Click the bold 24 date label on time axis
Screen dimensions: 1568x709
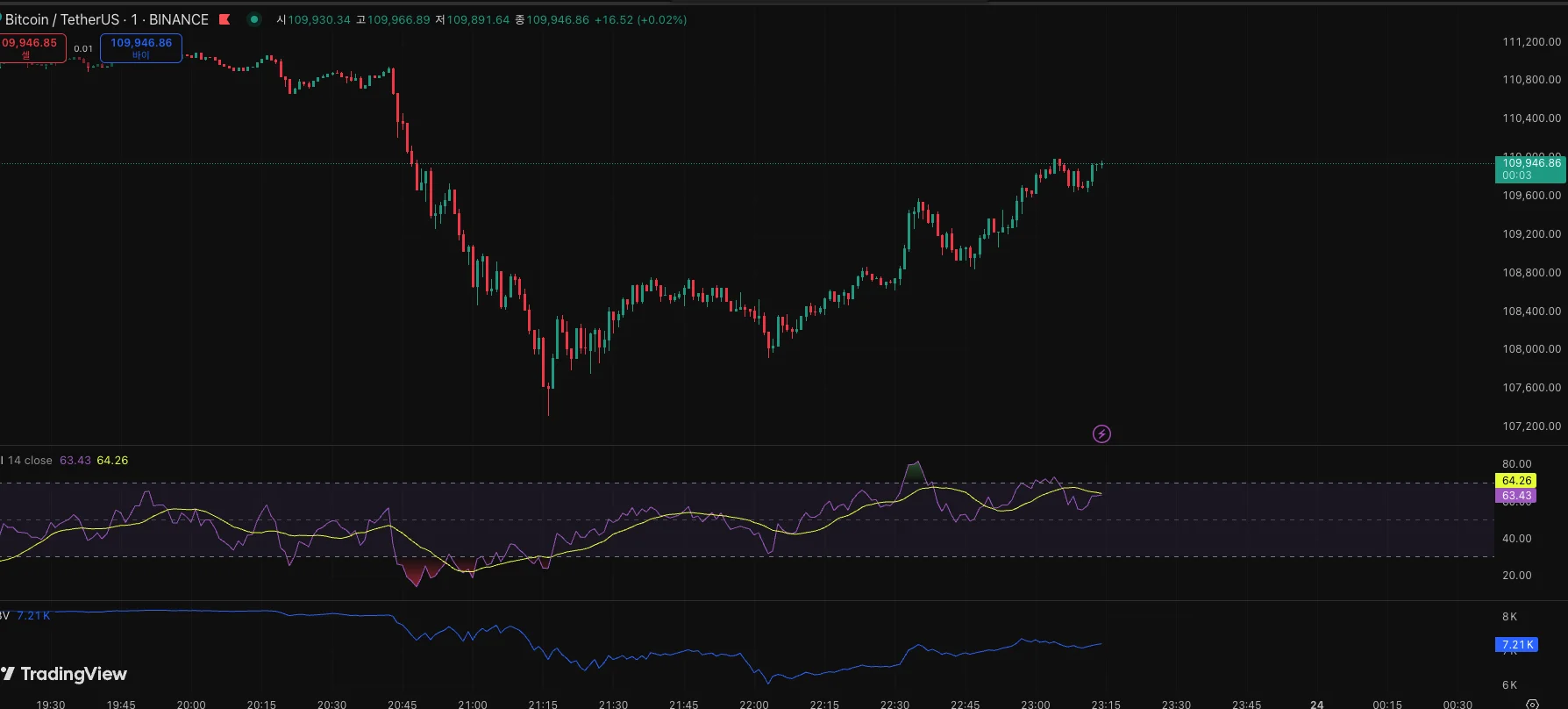pos(1317,705)
